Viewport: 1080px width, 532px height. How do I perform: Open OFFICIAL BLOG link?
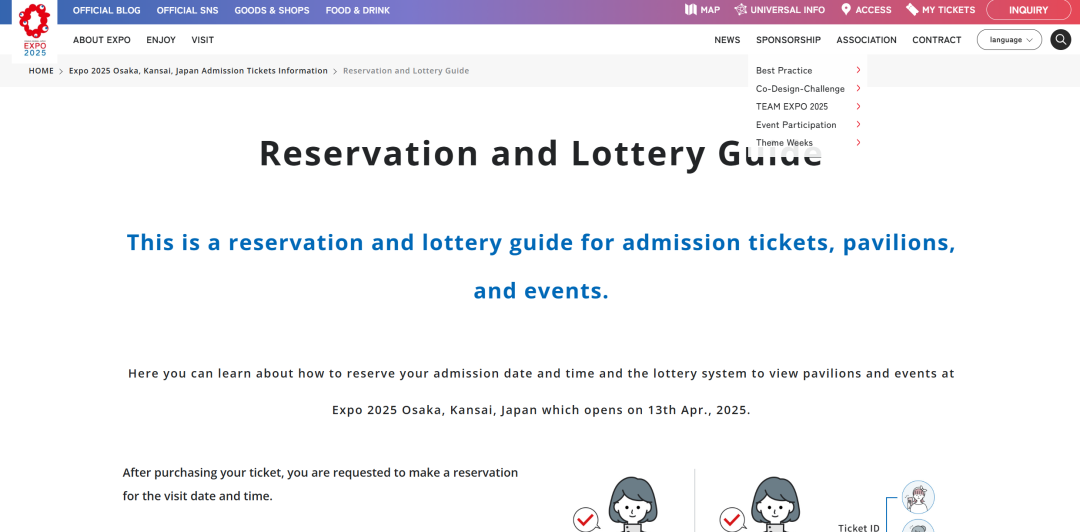coord(107,10)
